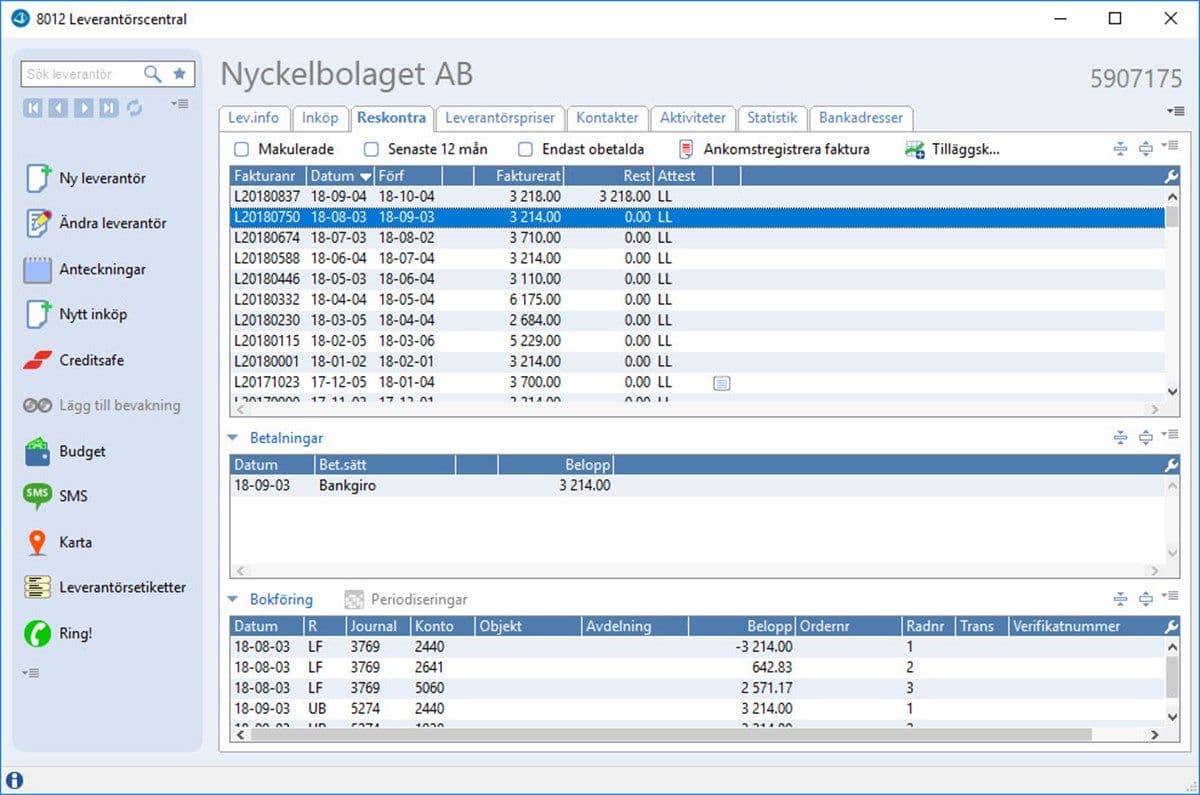
Task: Select invoice row L20180674
Action: pyautogui.click(x=697, y=238)
